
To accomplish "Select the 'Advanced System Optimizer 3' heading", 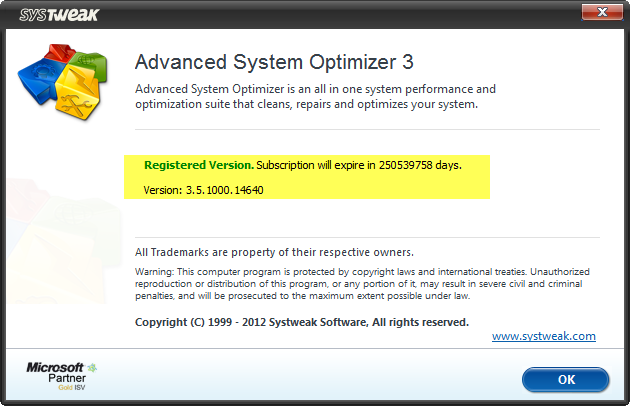I will click(274, 62).
